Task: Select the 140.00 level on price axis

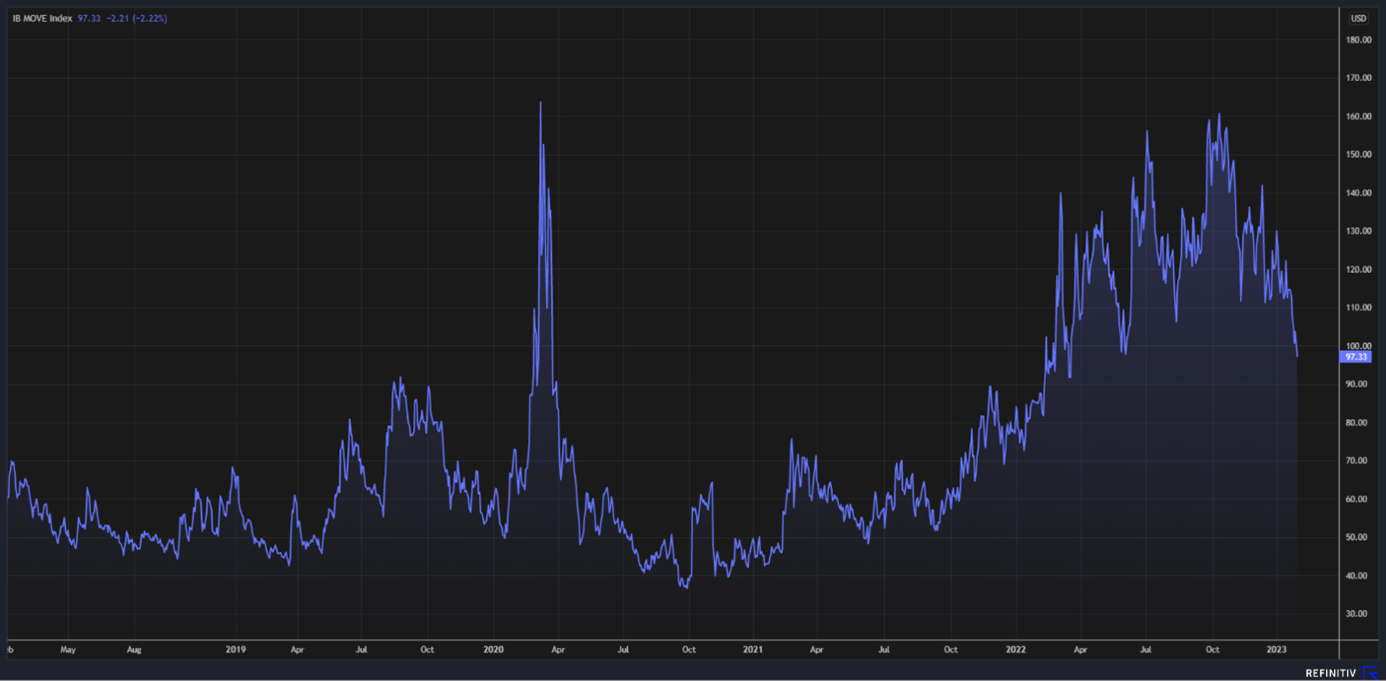Action: 1358,193
